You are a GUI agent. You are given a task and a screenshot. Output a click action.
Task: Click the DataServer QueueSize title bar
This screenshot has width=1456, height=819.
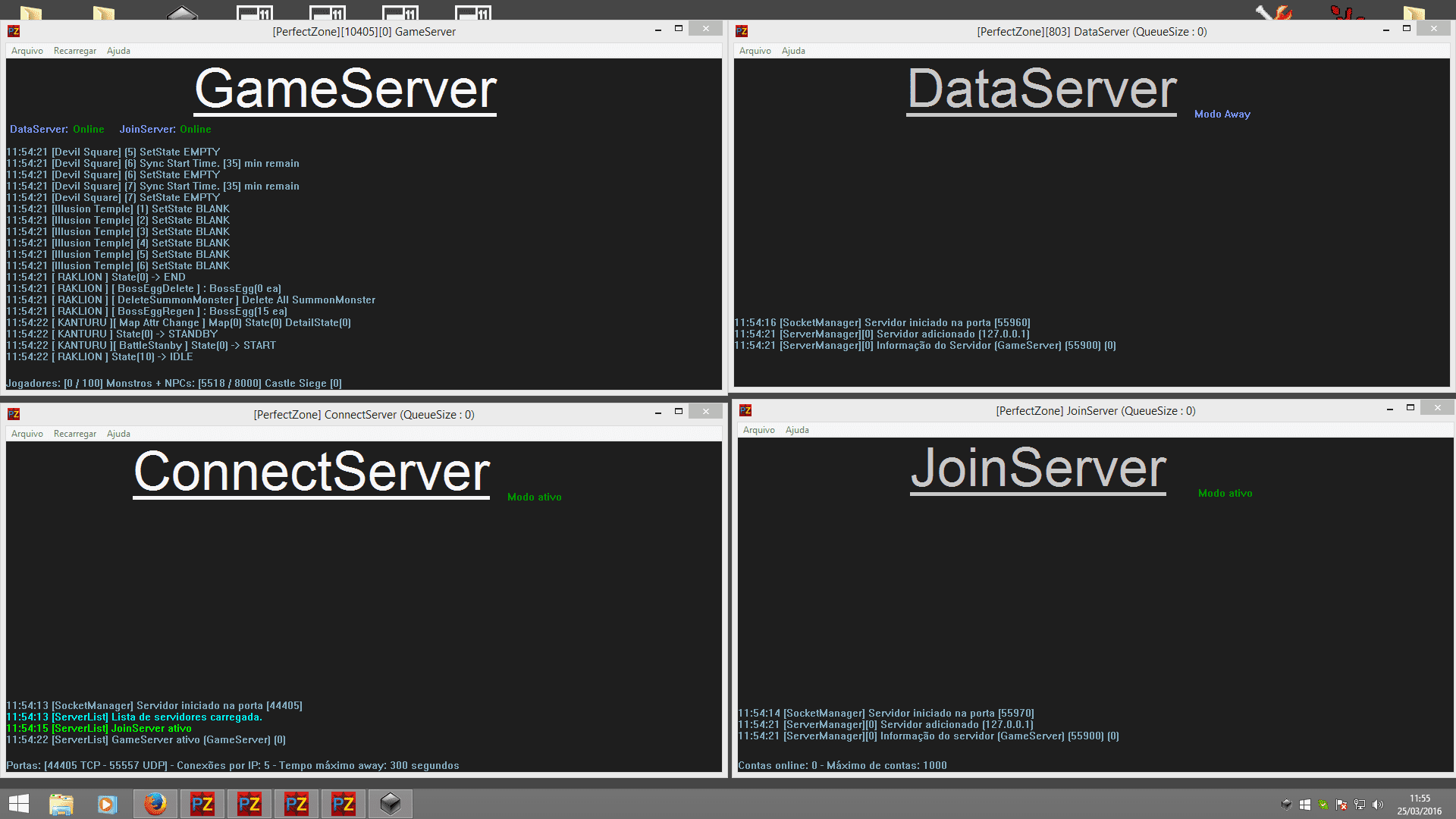[x=1092, y=32]
